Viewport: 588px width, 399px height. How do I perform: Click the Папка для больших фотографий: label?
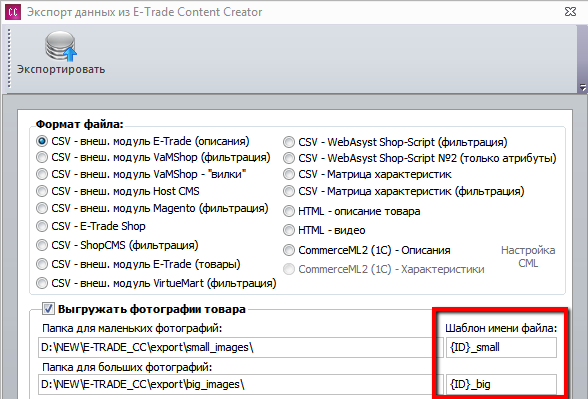point(127,367)
